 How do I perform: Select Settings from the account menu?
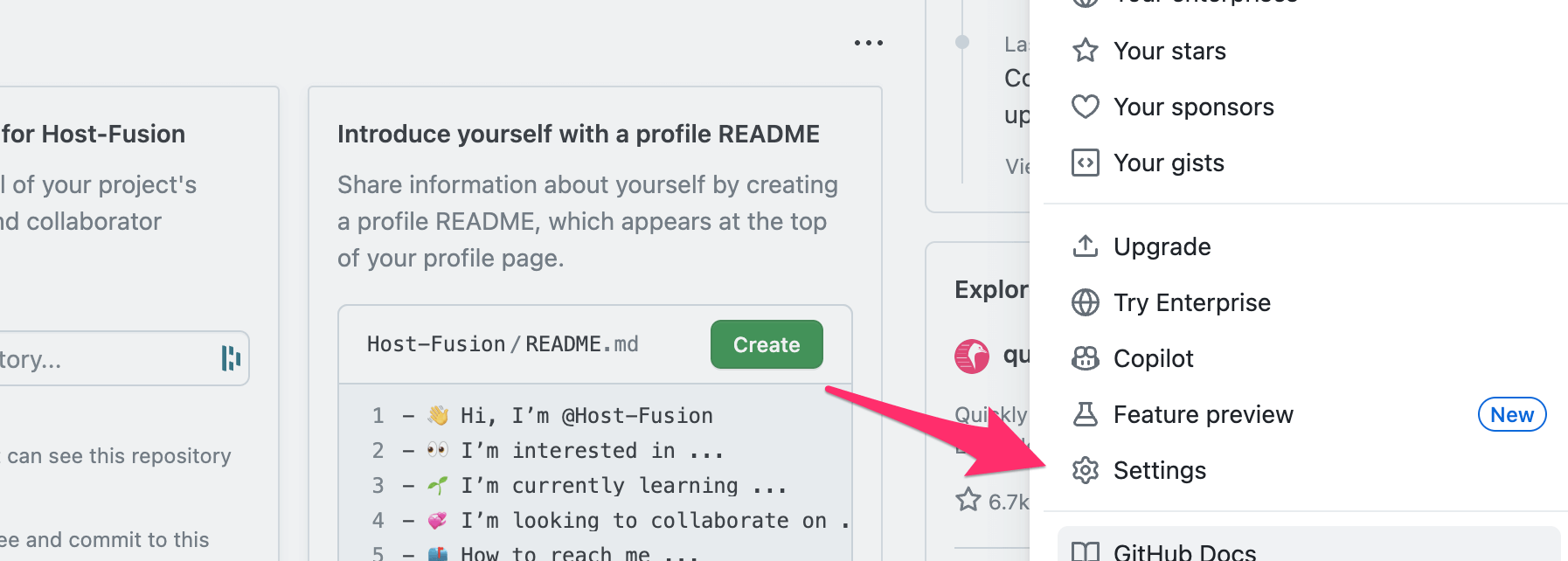click(1159, 470)
